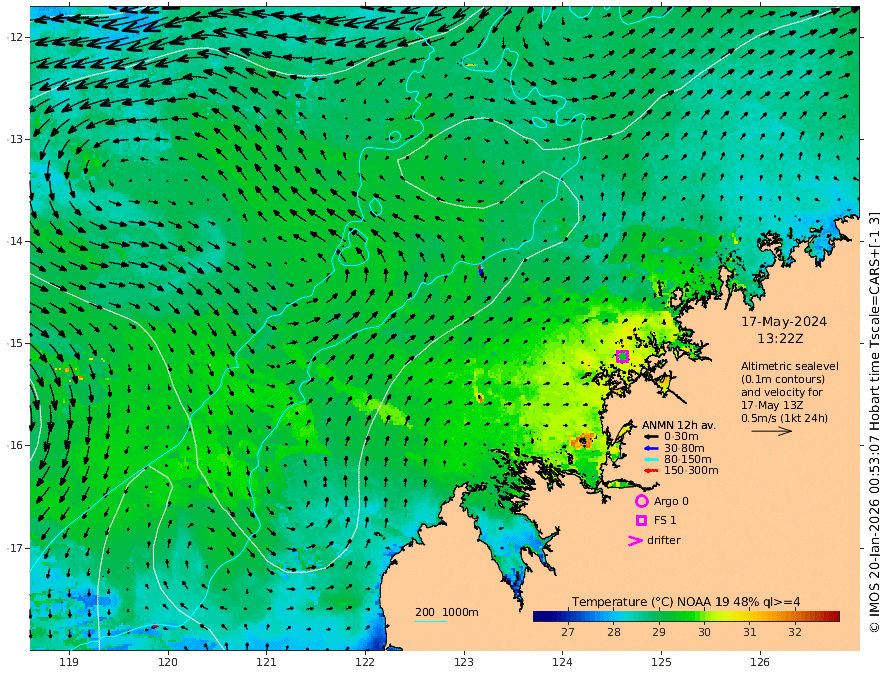Click the red-blue ANMN mooring marker near 123E
Image resolution: width=880 pixels, height=680 pixels.
pyautogui.click(x=480, y=270)
